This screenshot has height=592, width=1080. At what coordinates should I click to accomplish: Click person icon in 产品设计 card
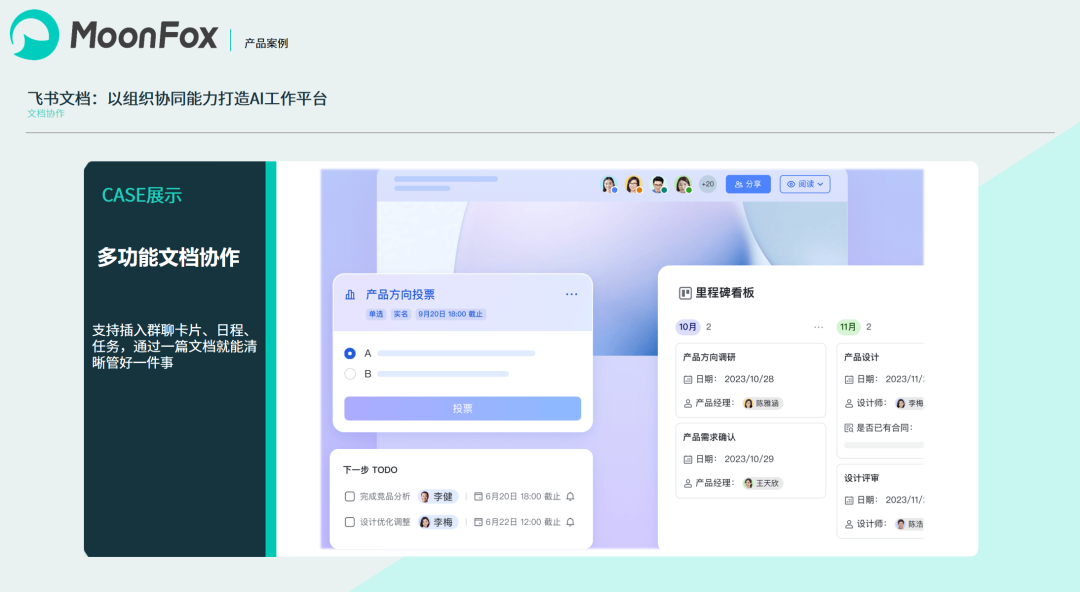pyautogui.click(x=849, y=403)
